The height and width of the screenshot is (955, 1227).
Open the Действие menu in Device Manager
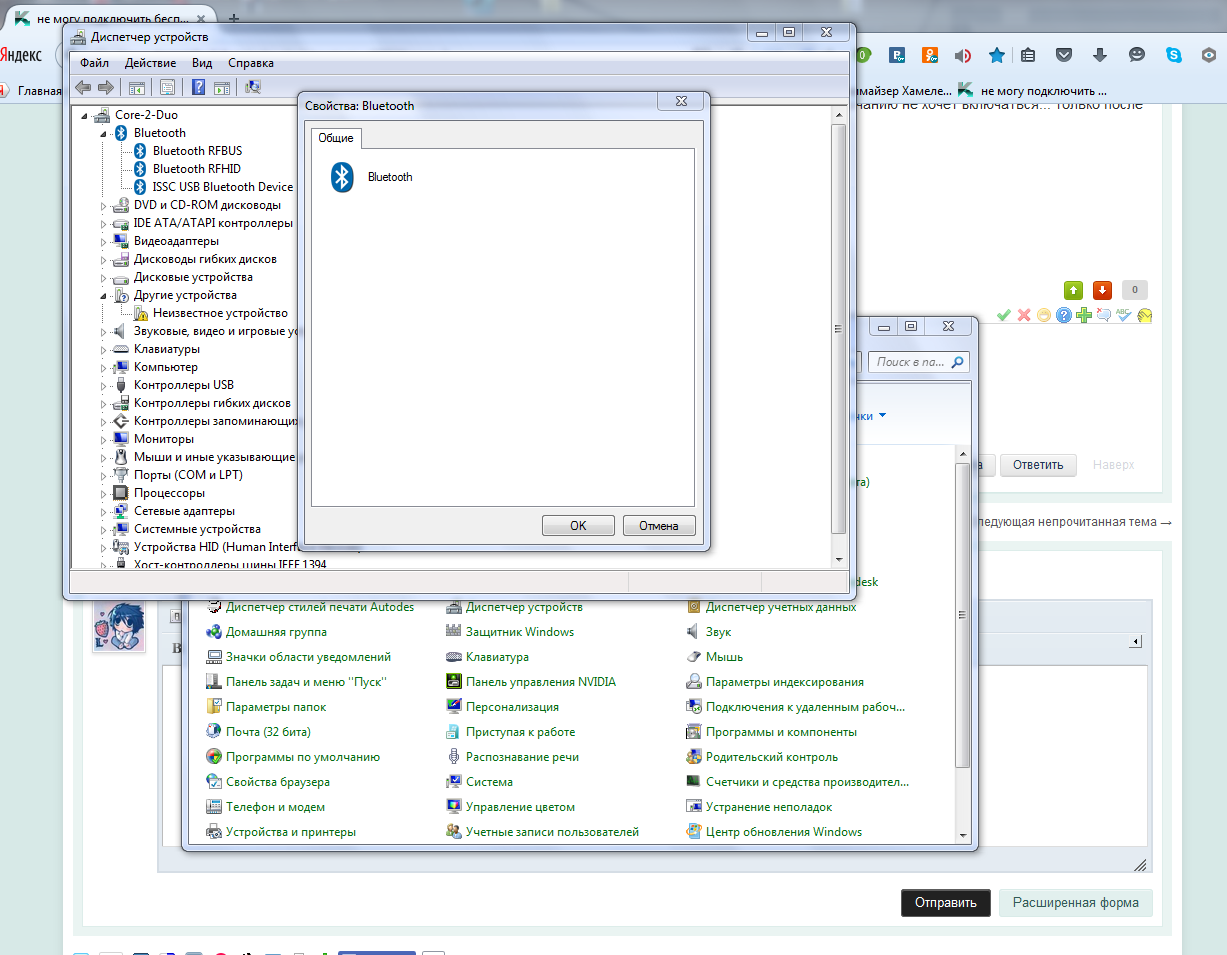click(150, 63)
